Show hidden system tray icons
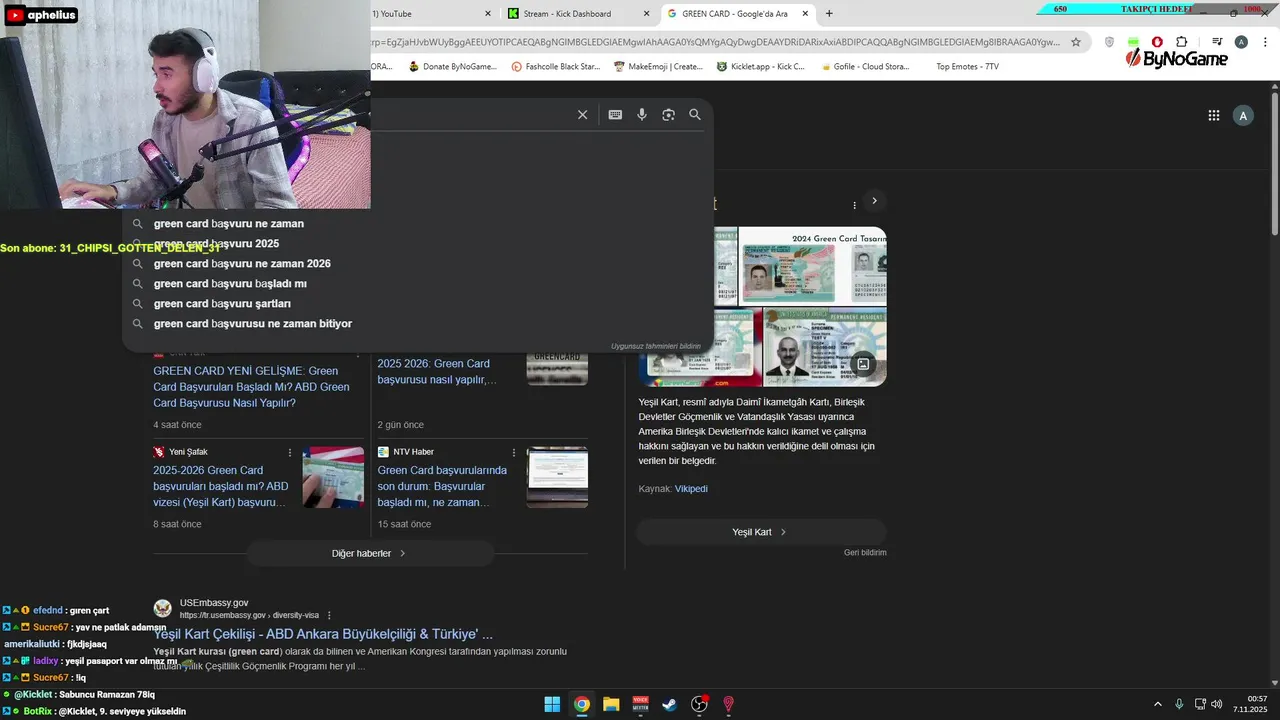The width and height of the screenshot is (1280, 720). coord(1158,704)
